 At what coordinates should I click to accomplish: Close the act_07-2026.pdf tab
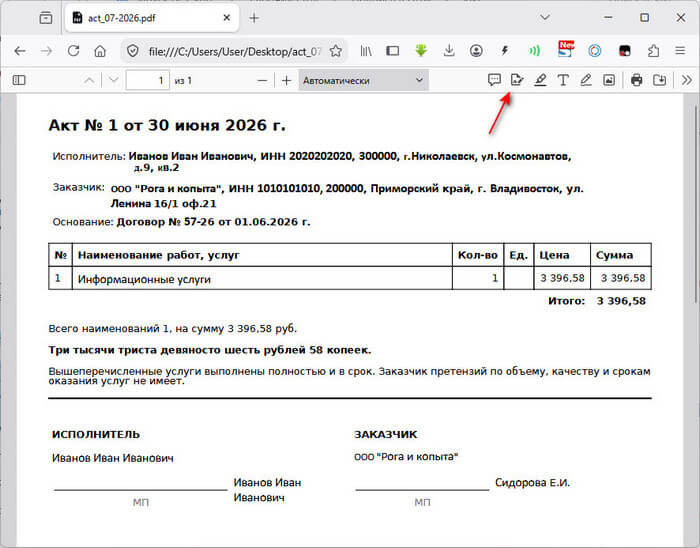pyautogui.click(x=227, y=18)
